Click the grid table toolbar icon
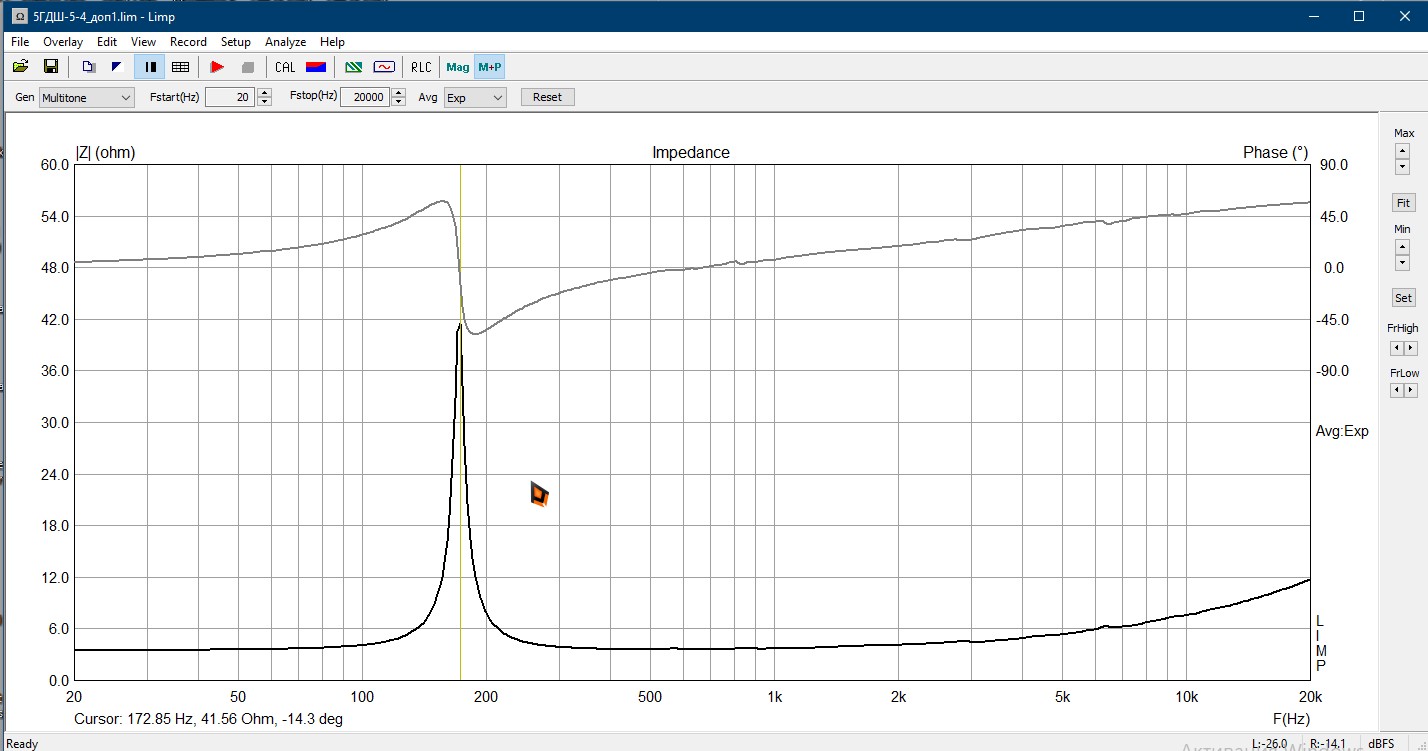This screenshot has height=751, width=1428. tap(180, 67)
